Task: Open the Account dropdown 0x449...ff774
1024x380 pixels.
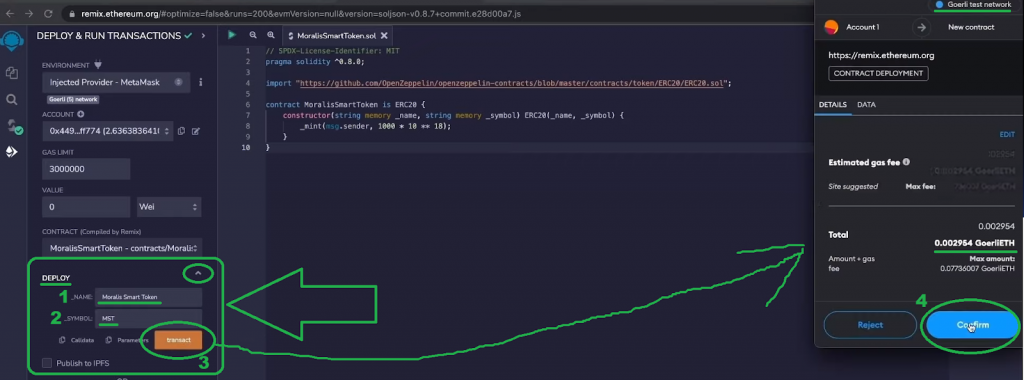Action: tap(108, 131)
